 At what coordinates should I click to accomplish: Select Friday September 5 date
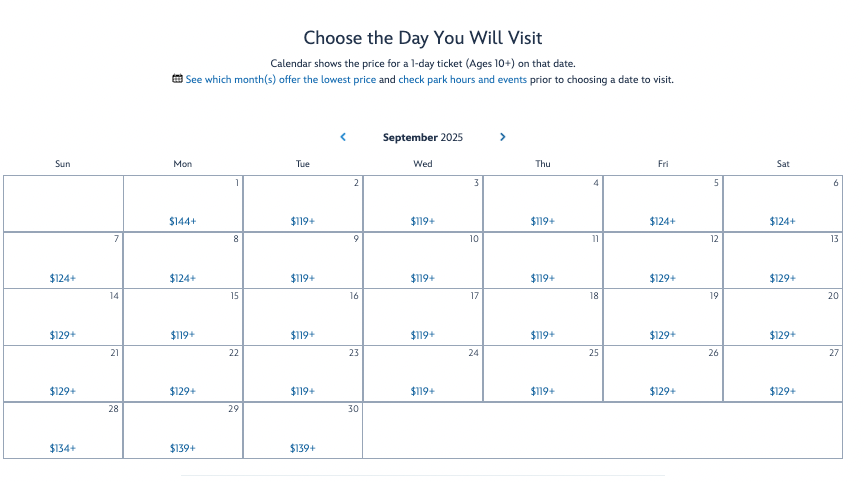[x=663, y=204]
